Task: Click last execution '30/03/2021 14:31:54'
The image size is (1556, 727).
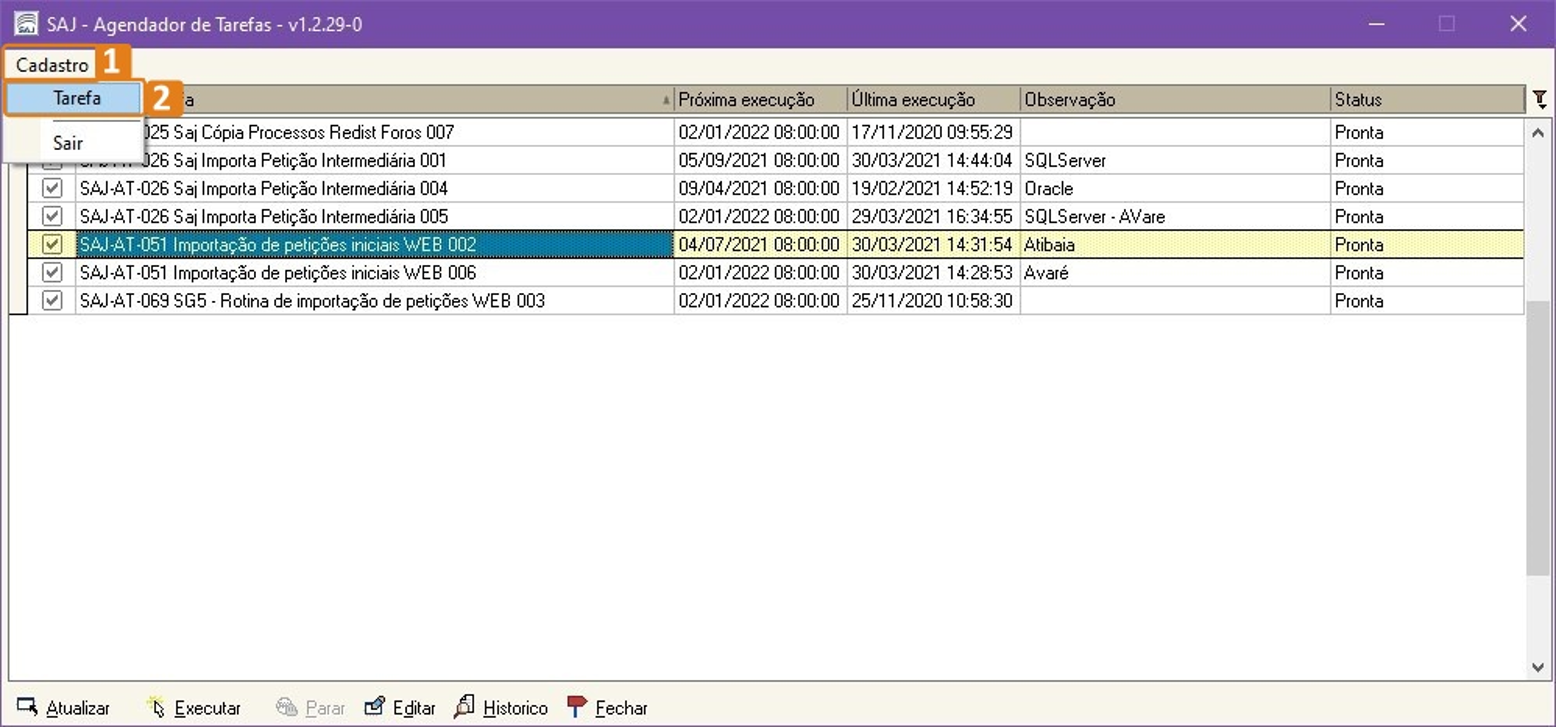Action: point(932,244)
